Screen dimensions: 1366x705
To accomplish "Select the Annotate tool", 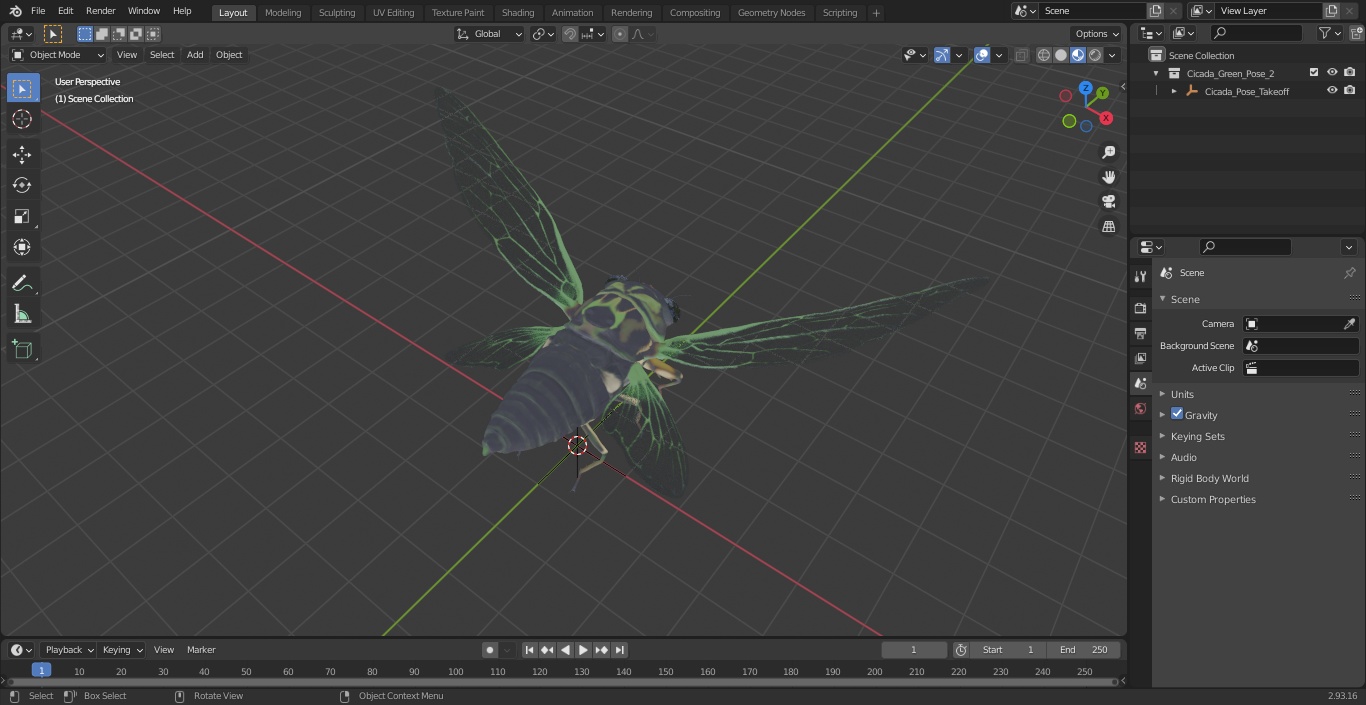I will [x=22, y=284].
